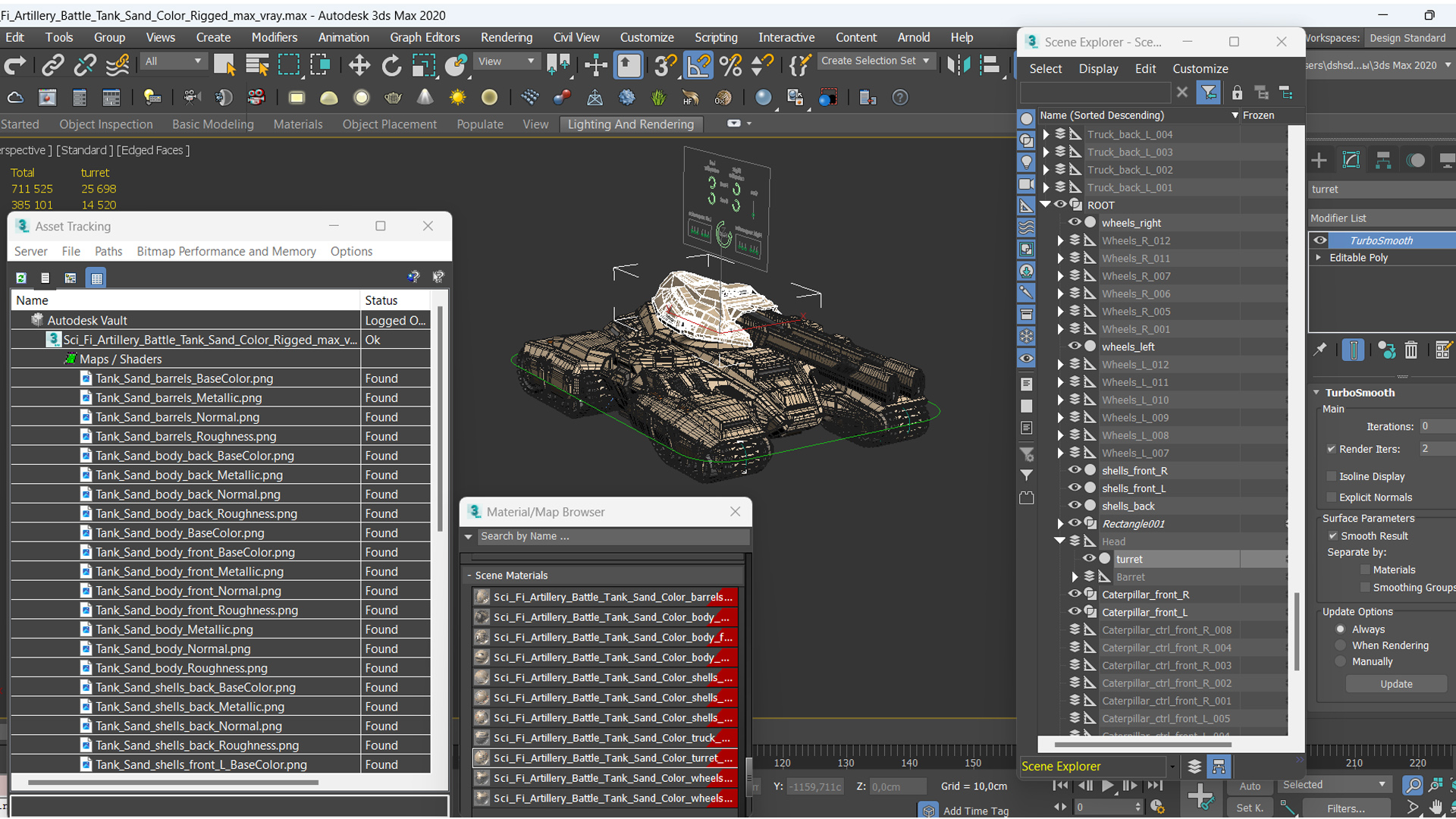Enable Explicit Normals checkbox
This screenshot has height=819, width=1456.
[x=1331, y=497]
